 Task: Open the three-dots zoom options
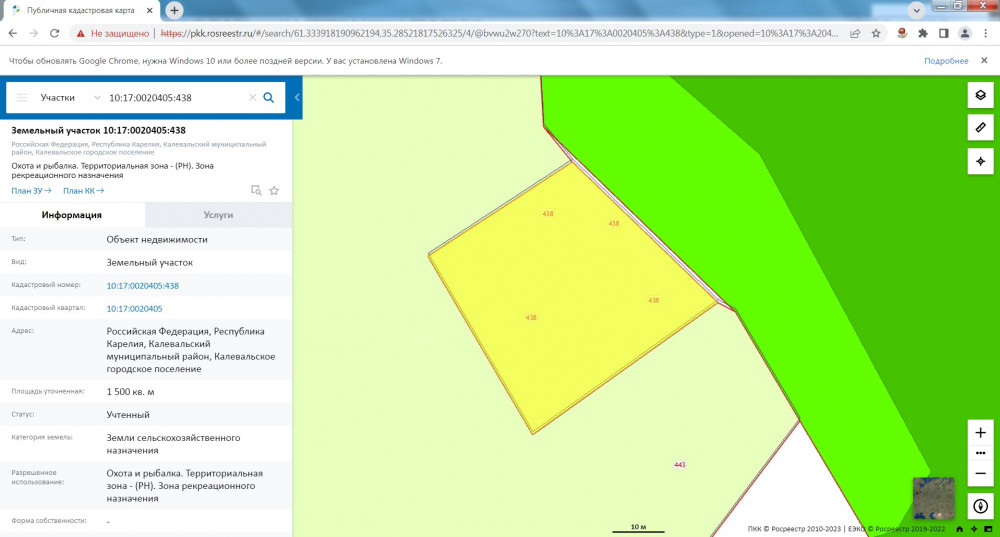click(x=980, y=453)
